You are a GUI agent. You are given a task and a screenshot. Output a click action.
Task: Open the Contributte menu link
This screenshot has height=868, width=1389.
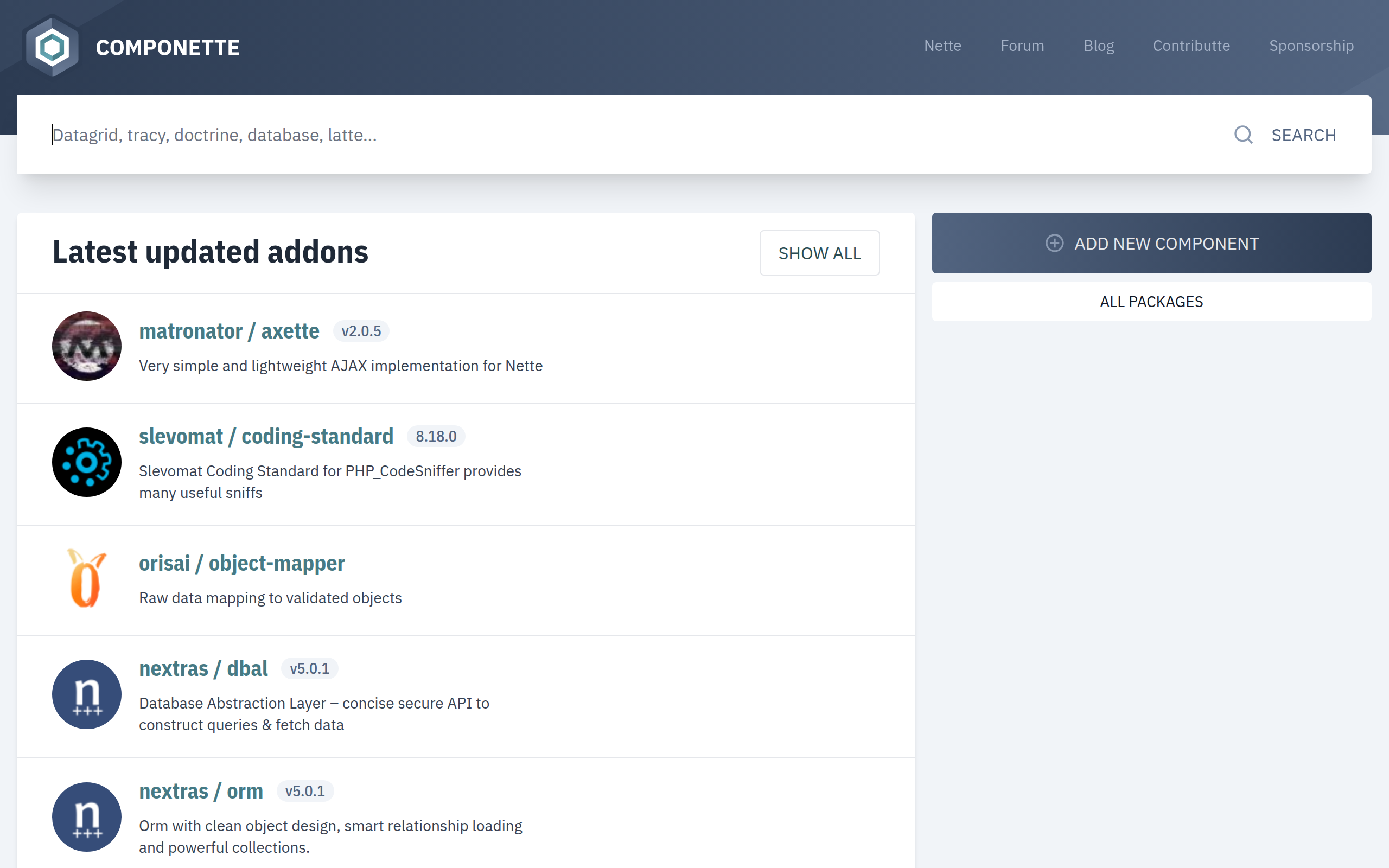pyautogui.click(x=1192, y=46)
